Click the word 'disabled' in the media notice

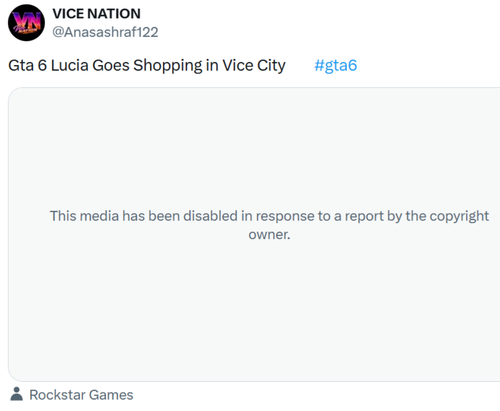pos(210,216)
